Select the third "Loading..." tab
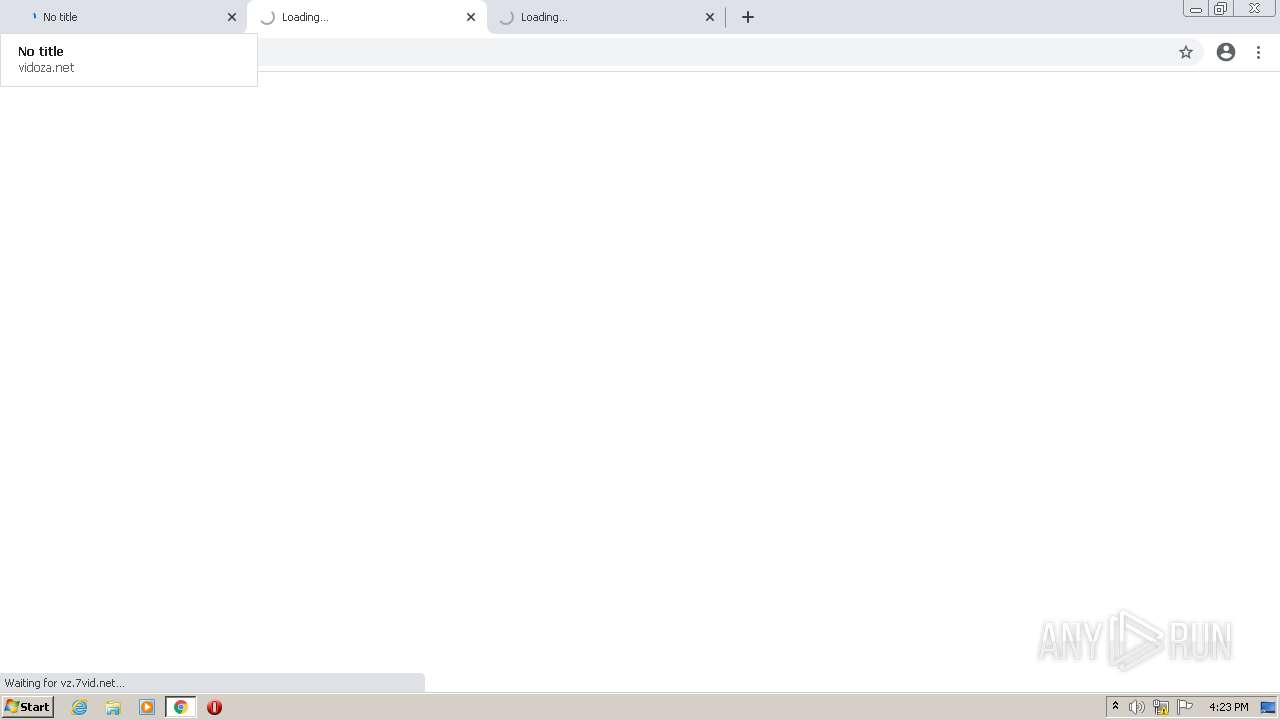Viewport: 1280px width, 720px height. [605, 17]
